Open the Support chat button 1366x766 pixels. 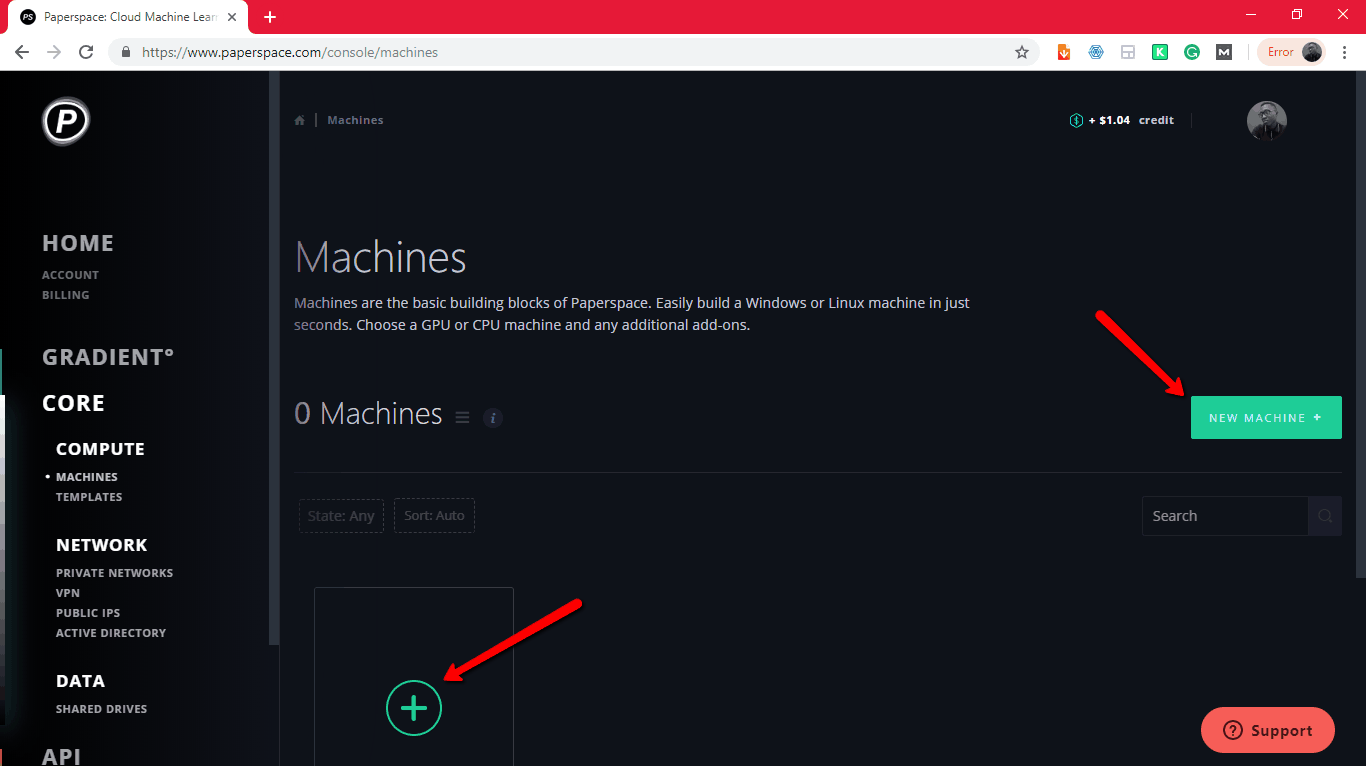[x=1268, y=730]
